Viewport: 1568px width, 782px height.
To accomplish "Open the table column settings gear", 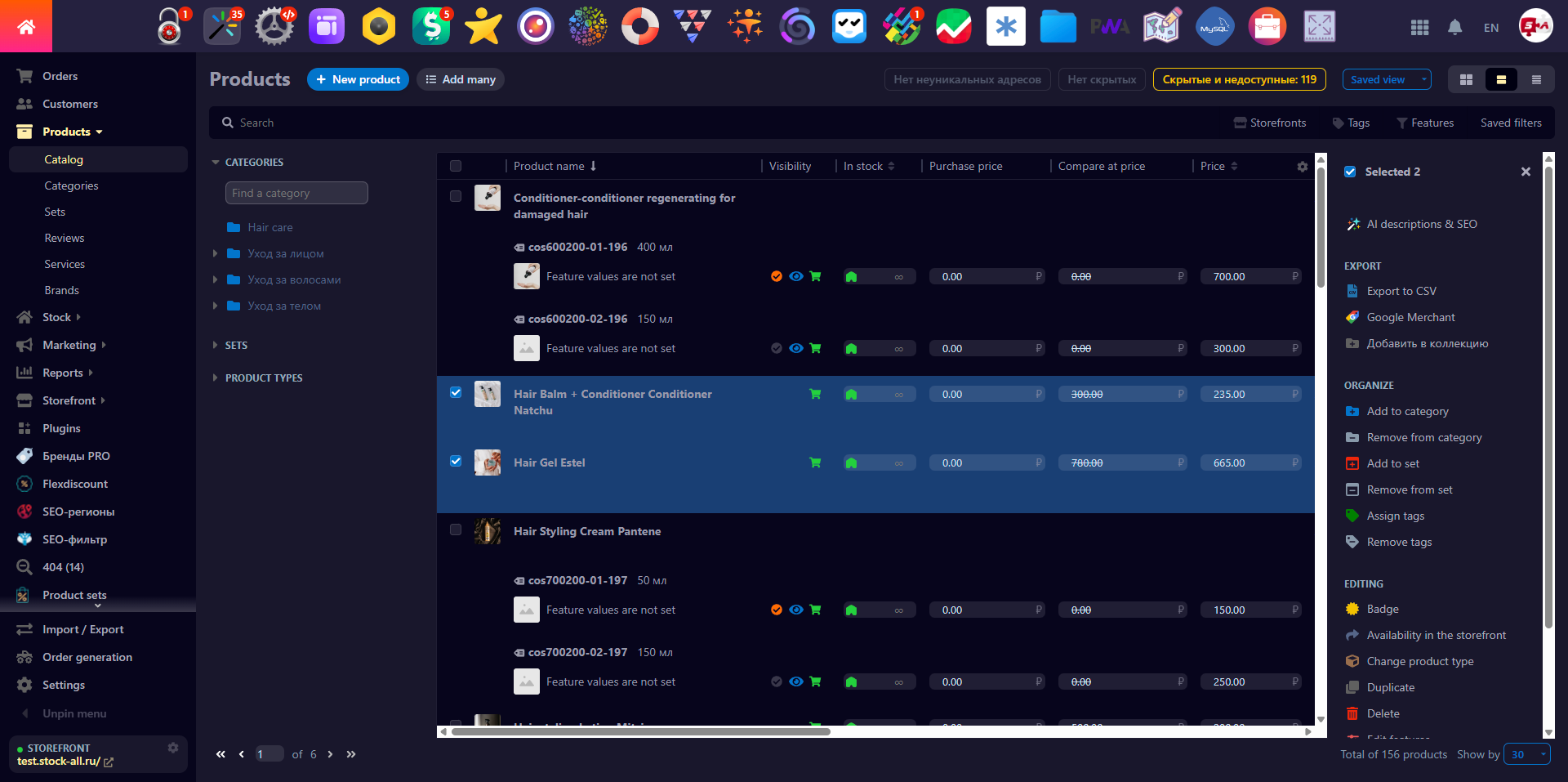I will 1302,166.
